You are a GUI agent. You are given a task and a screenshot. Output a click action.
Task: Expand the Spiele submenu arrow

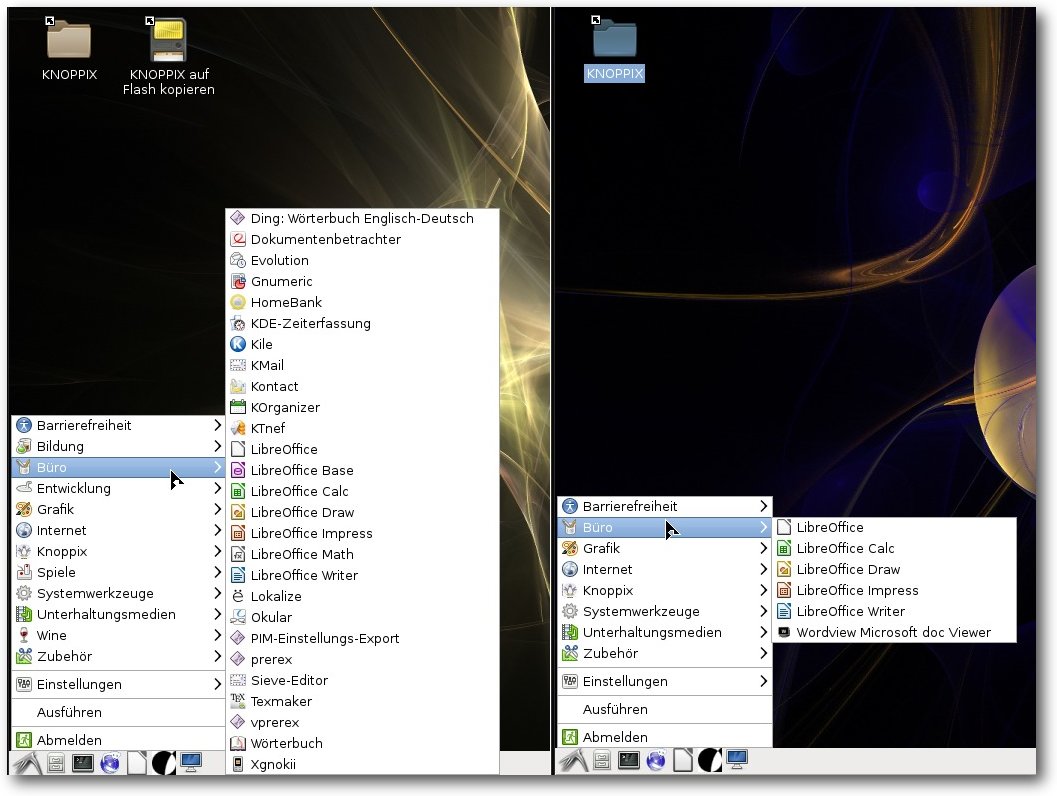pos(217,572)
